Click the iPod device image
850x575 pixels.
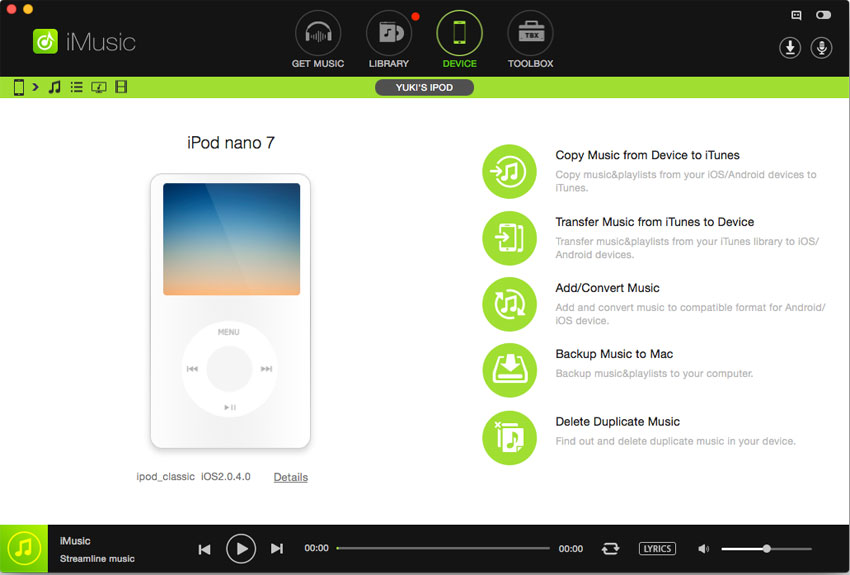(230, 311)
